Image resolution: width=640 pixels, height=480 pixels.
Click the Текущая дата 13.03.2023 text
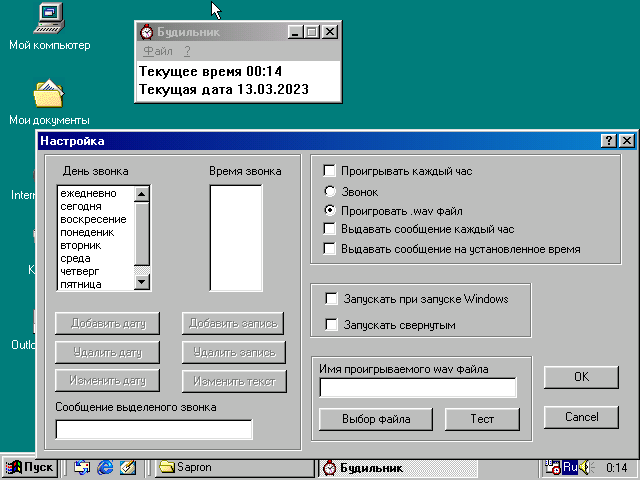[x=224, y=89]
